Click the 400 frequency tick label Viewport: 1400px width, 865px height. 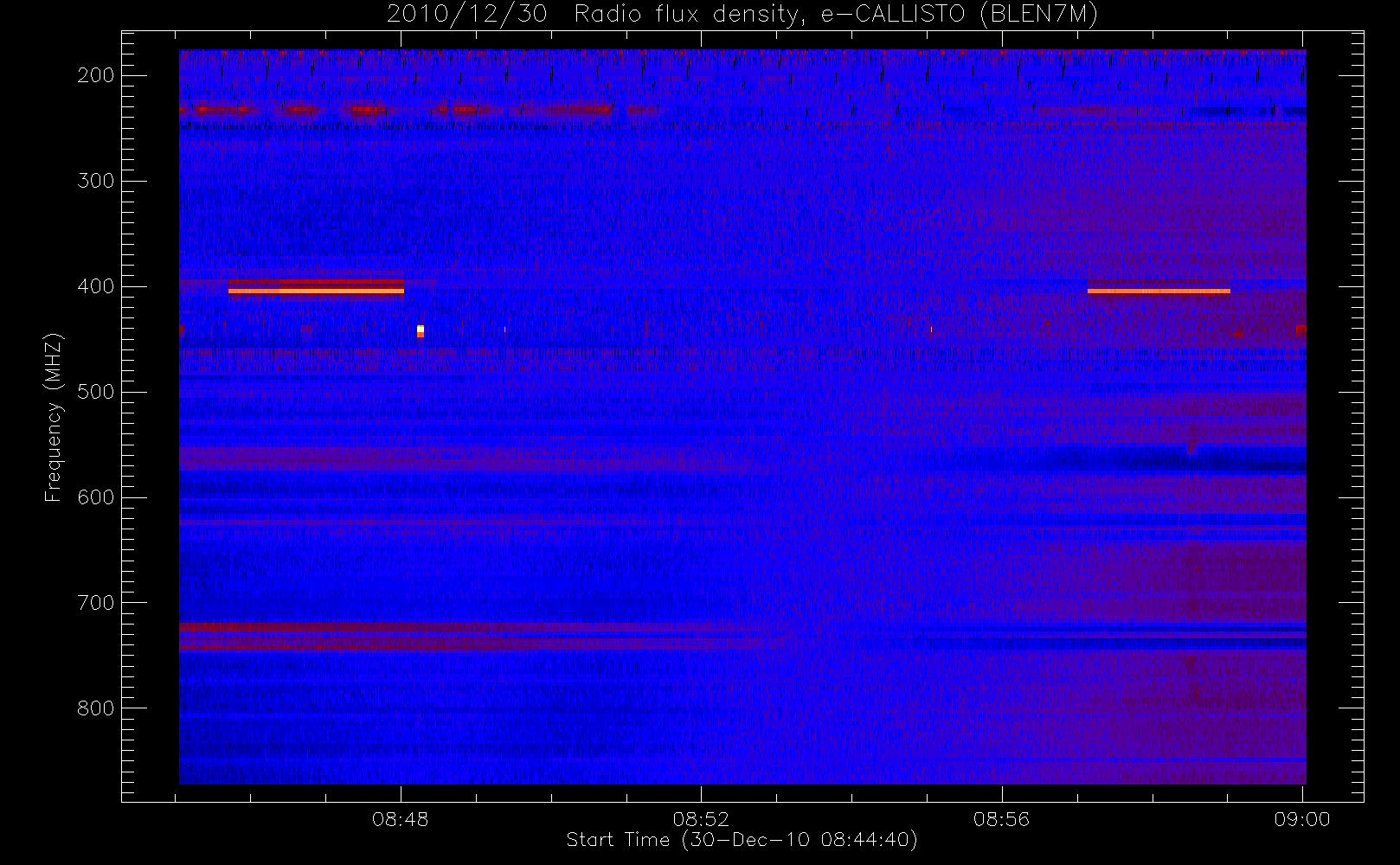tap(96, 286)
